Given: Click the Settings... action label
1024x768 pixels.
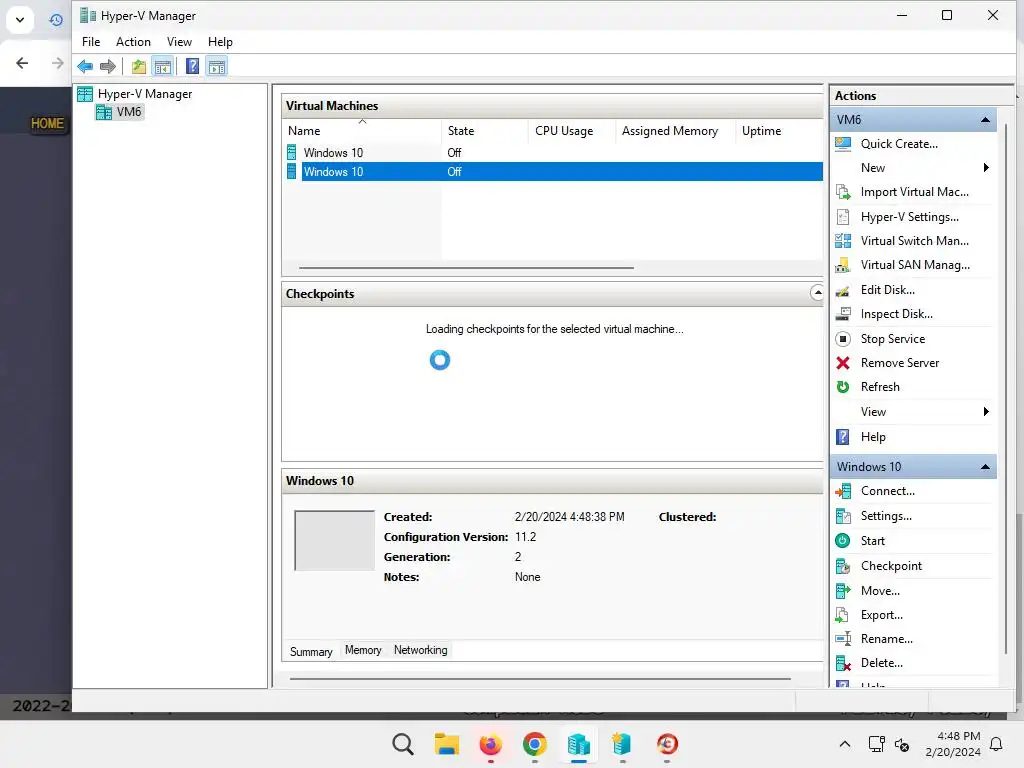Looking at the screenshot, I should pyautogui.click(x=886, y=516).
